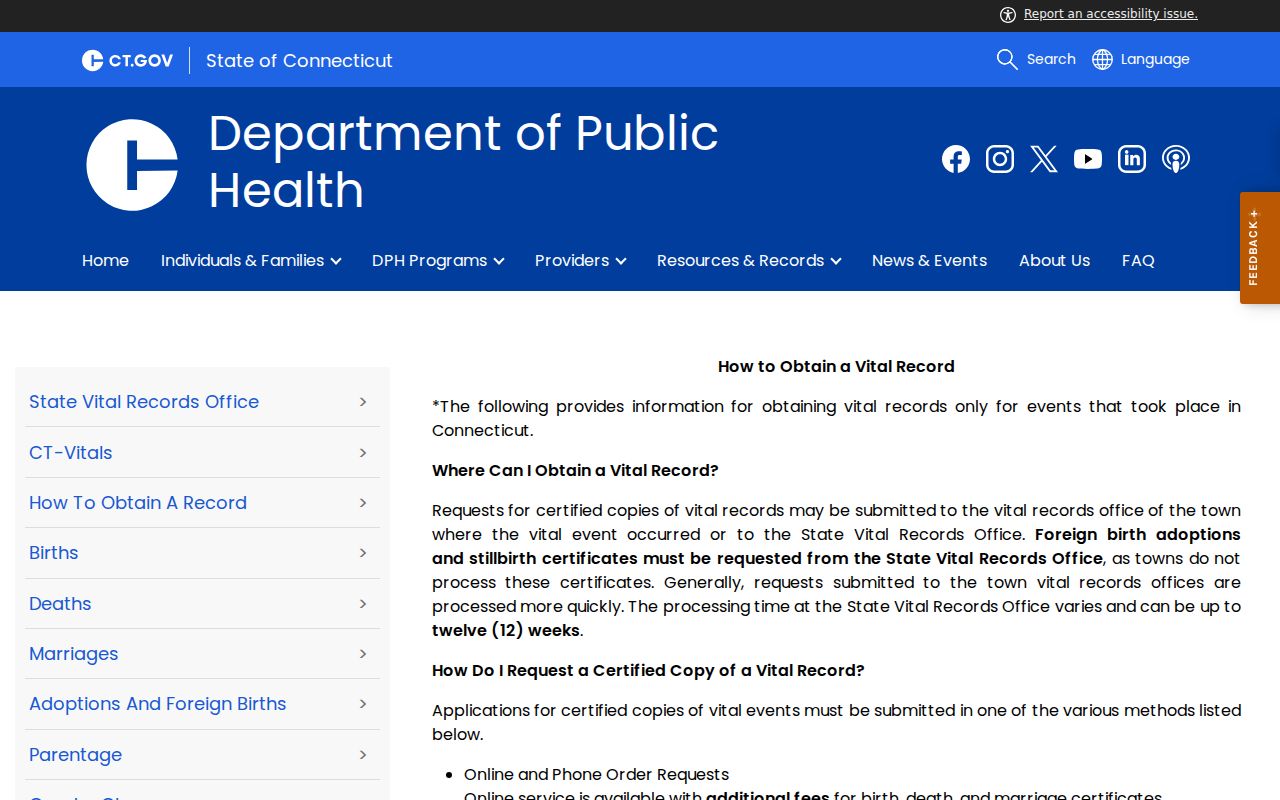Open the Parentage sidebar link
Screen dimensions: 1280x800
(x=76, y=755)
